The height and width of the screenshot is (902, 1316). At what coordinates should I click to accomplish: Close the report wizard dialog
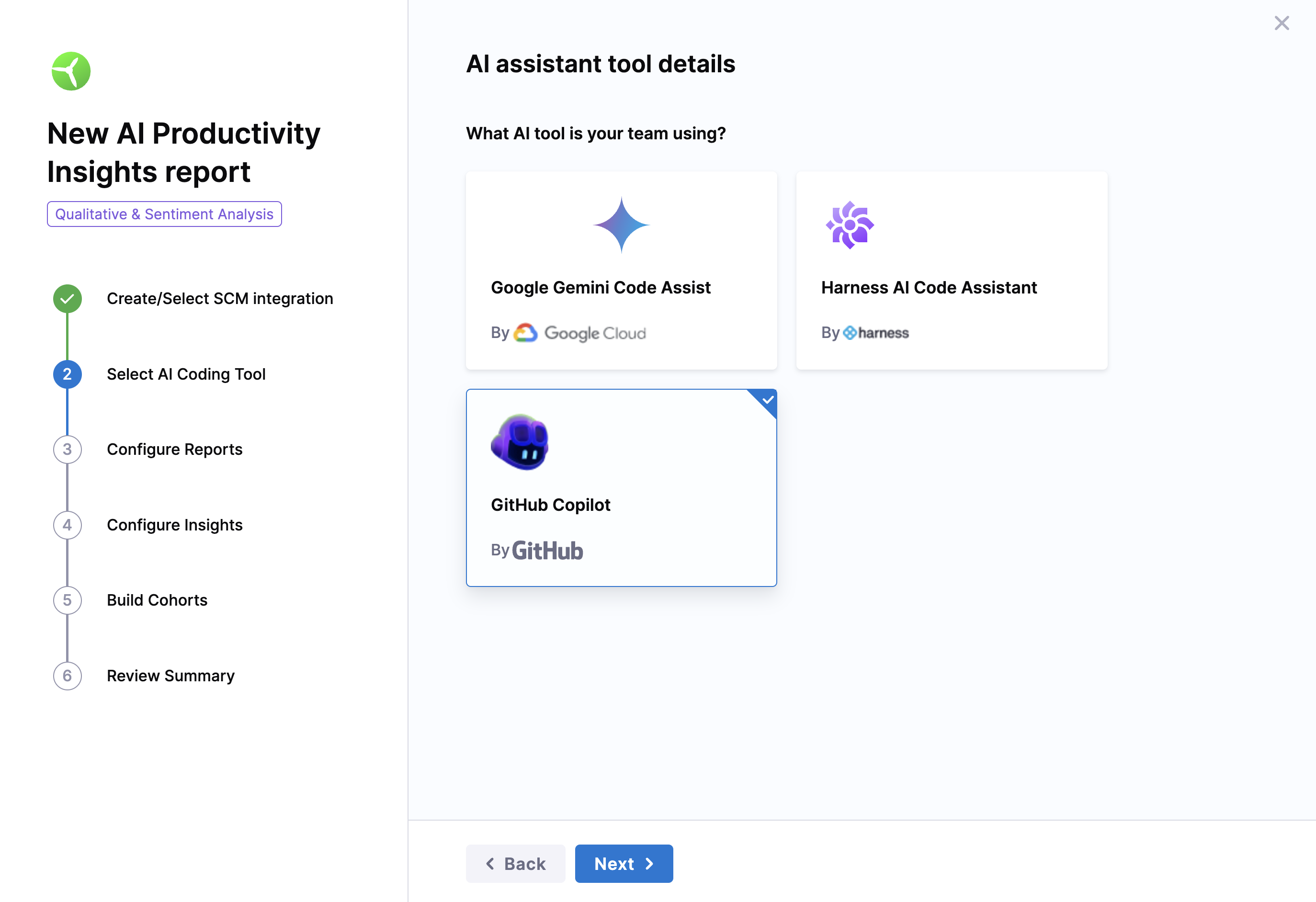pos(1282,23)
